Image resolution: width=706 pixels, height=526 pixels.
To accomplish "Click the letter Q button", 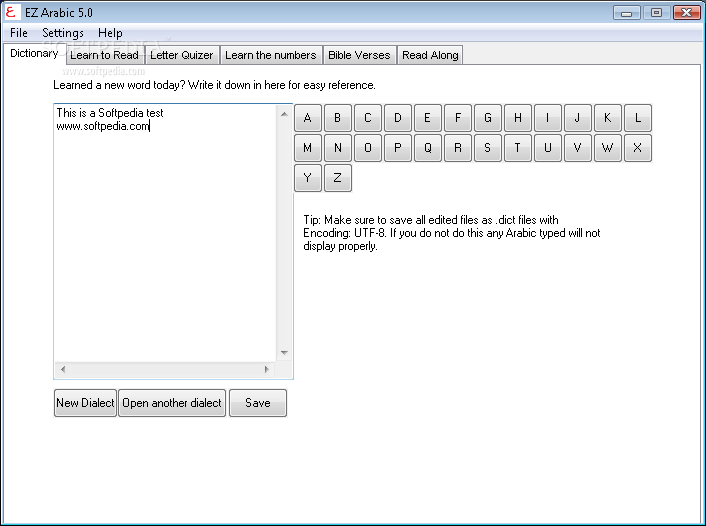I will tap(428, 148).
